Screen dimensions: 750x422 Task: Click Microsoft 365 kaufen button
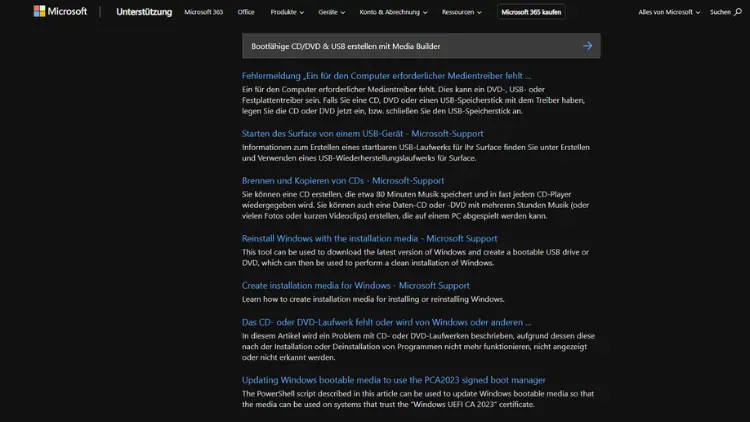click(x=531, y=12)
